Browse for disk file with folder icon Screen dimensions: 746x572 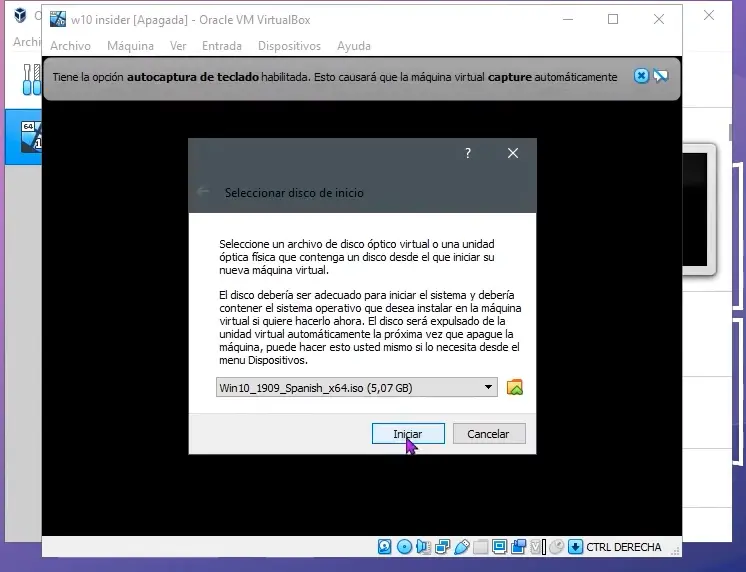(515, 387)
